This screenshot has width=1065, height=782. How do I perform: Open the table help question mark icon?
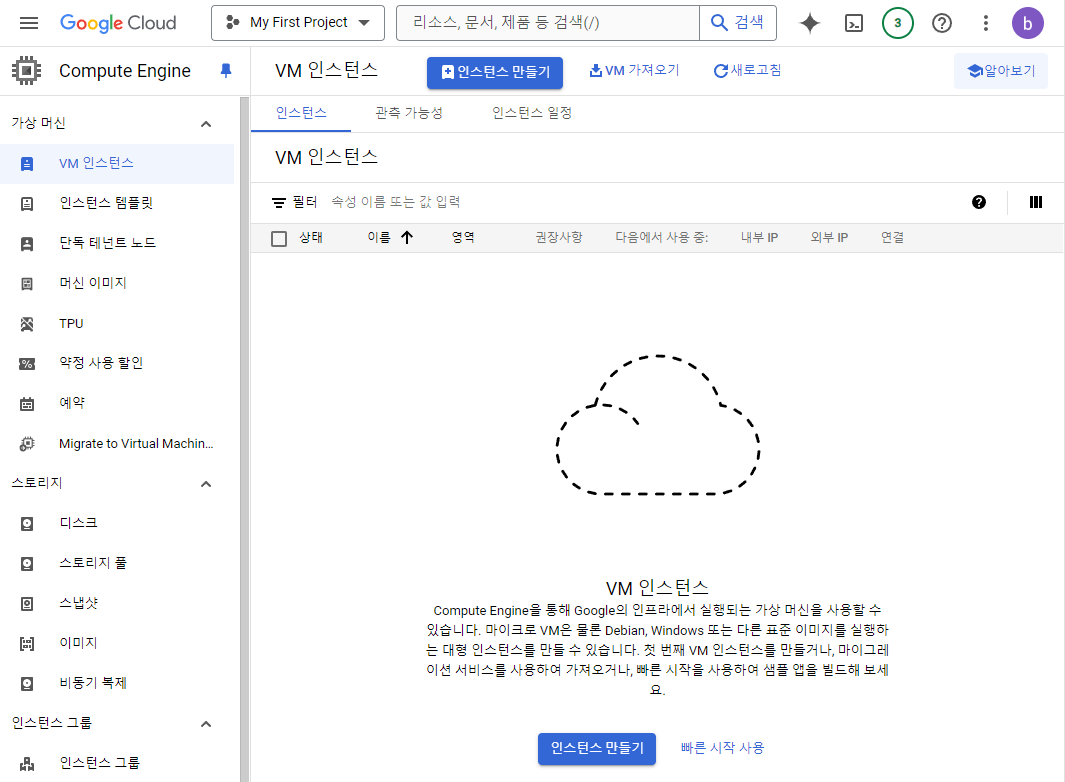(979, 202)
